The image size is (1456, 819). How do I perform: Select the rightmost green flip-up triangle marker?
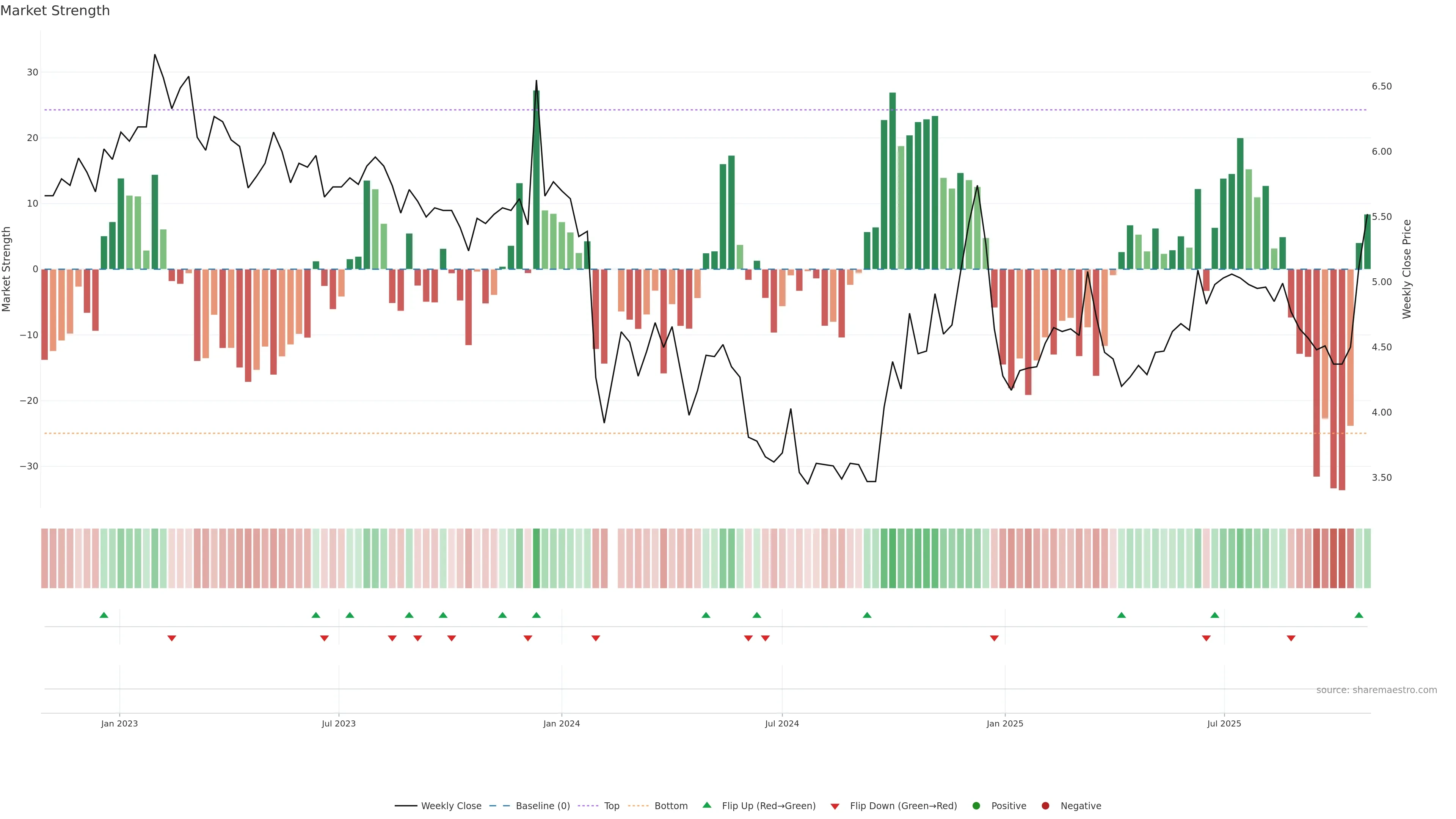coord(1359,615)
